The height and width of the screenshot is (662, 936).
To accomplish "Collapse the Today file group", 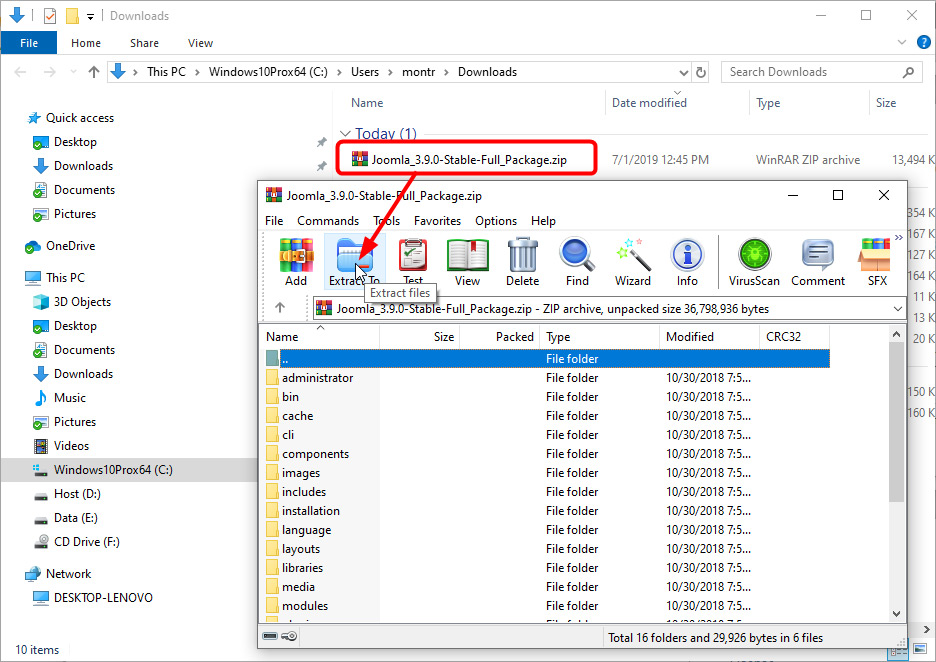I will click(346, 134).
